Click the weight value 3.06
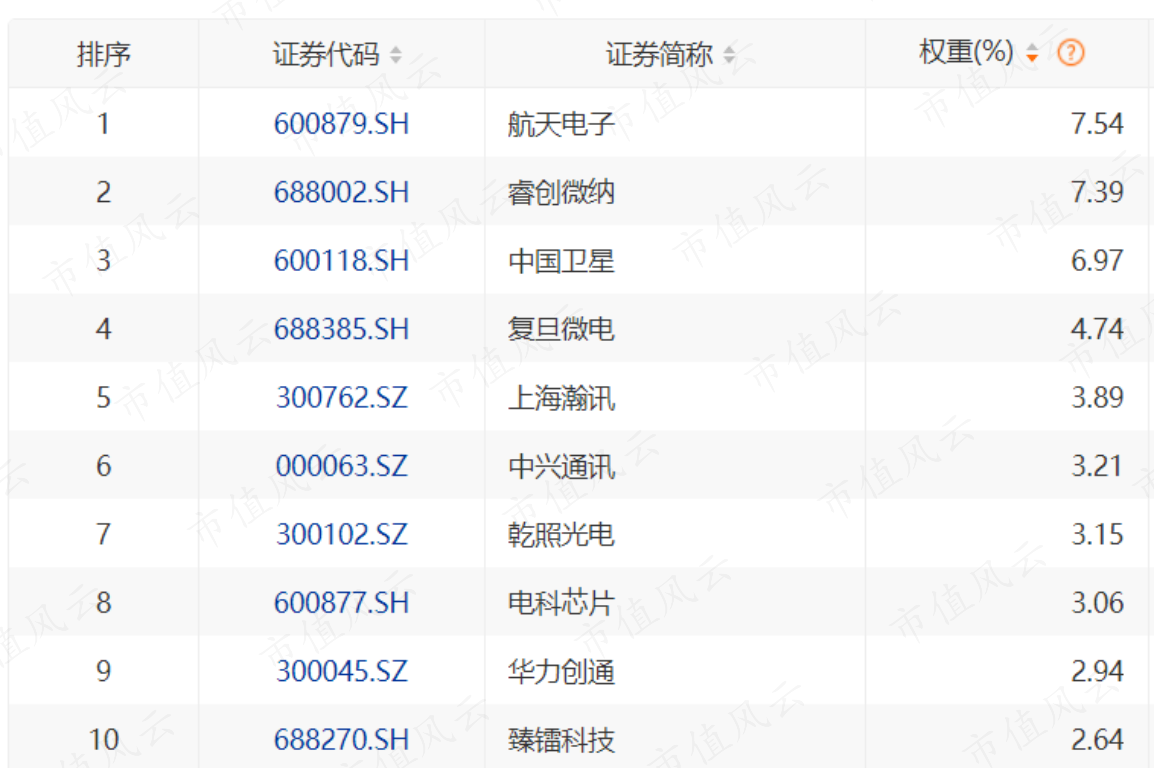The height and width of the screenshot is (768, 1154). (1097, 602)
